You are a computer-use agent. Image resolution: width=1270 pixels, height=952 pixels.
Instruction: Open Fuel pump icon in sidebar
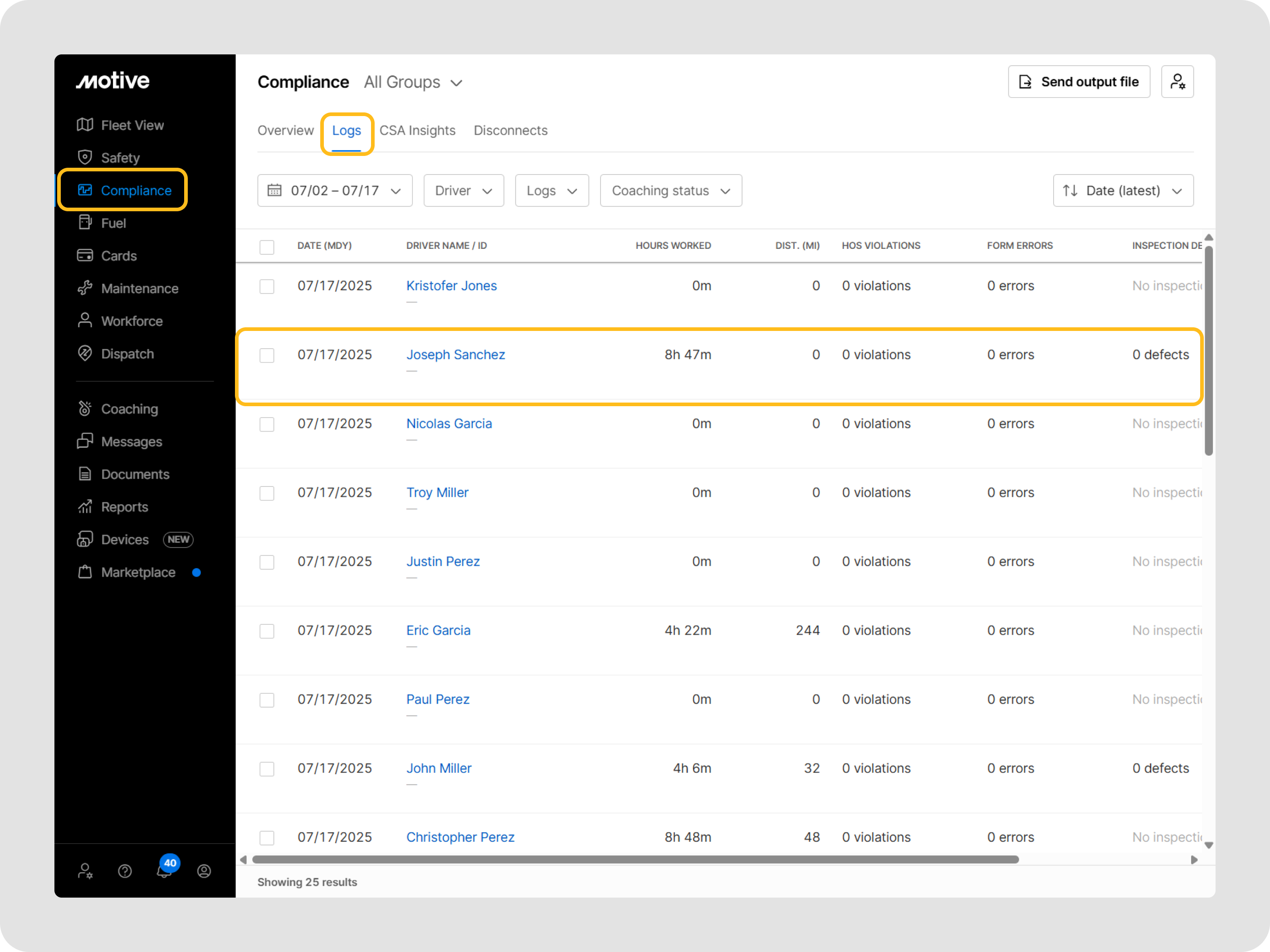click(x=85, y=223)
